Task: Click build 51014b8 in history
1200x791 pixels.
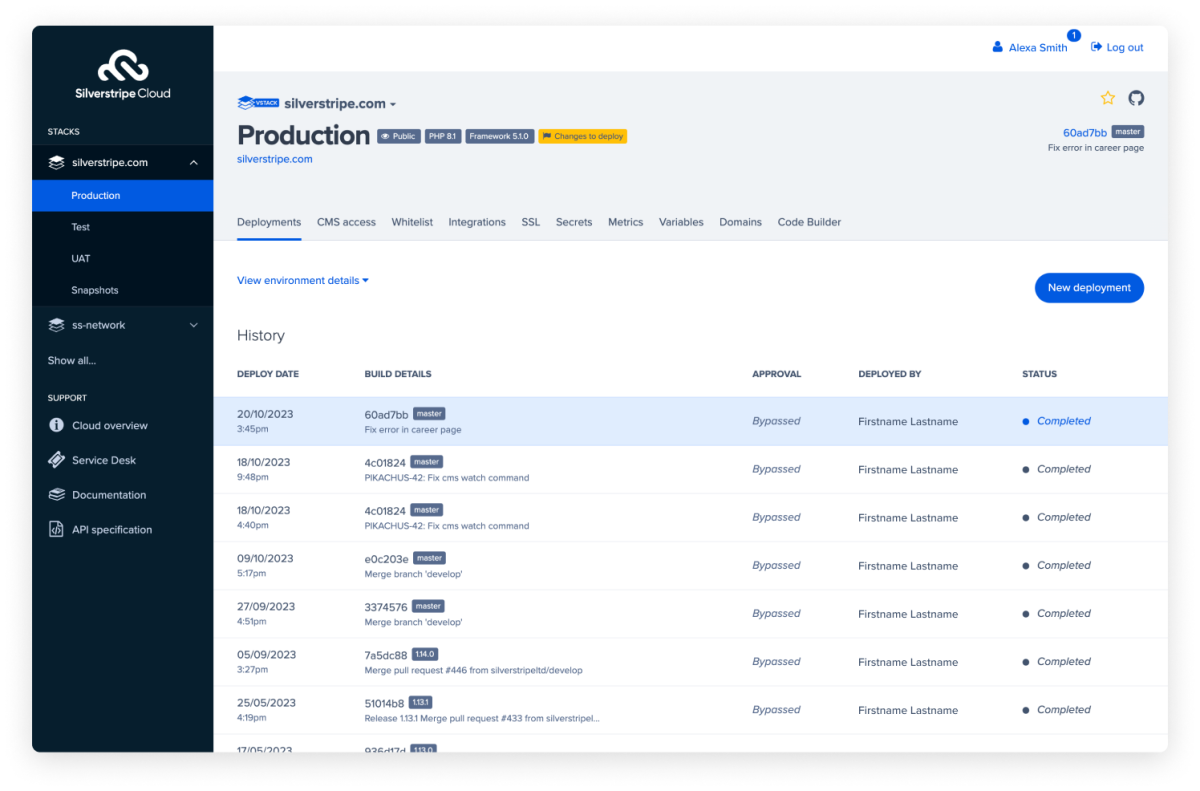Action: coord(384,703)
